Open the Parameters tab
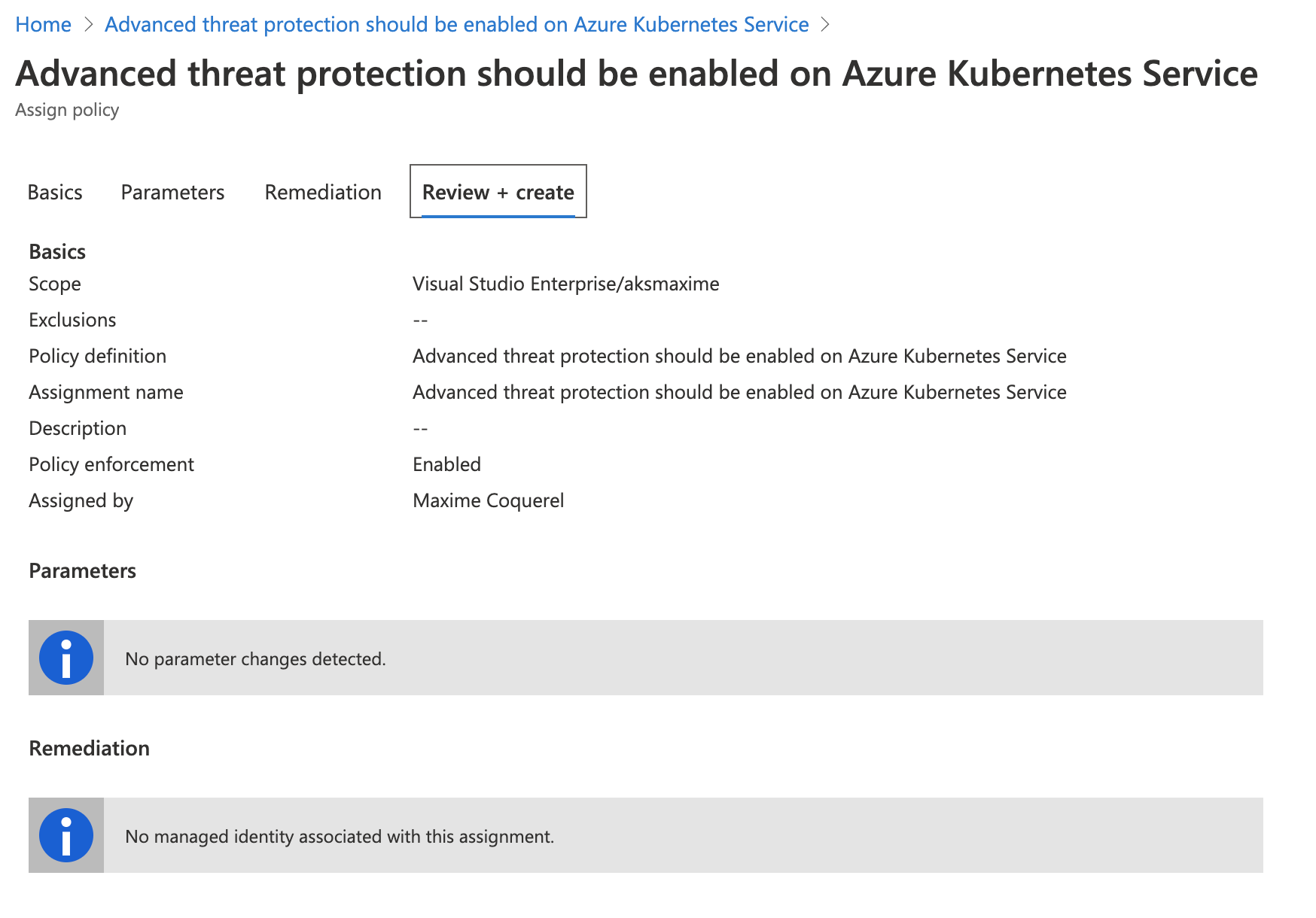Screen dimensions: 1316x918 point(172,192)
